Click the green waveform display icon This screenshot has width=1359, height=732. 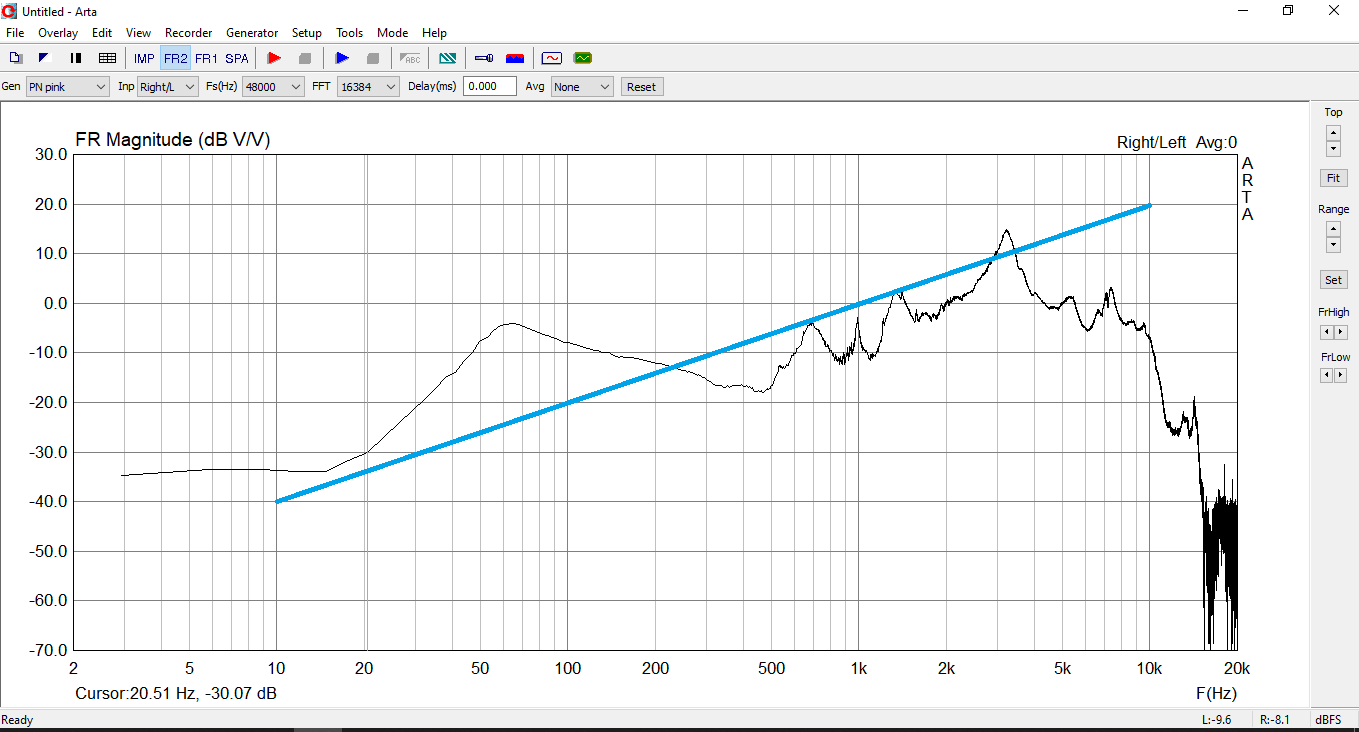click(582, 58)
